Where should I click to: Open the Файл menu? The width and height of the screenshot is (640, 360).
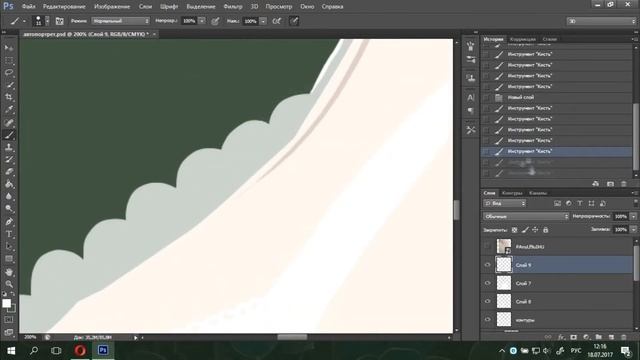point(29,7)
